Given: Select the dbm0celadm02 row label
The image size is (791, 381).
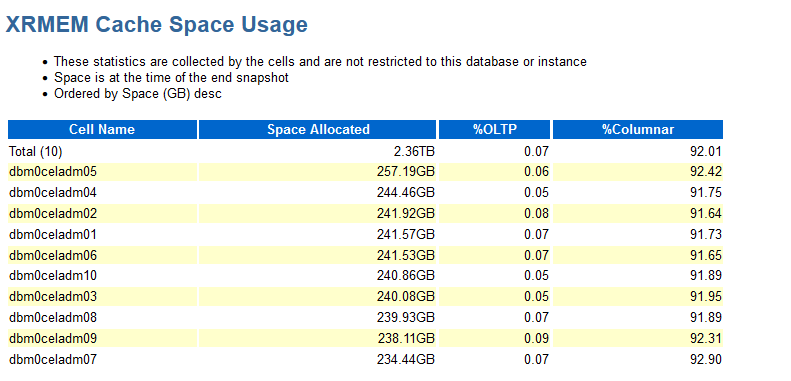Looking at the screenshot, I should (x=52, y=214).
